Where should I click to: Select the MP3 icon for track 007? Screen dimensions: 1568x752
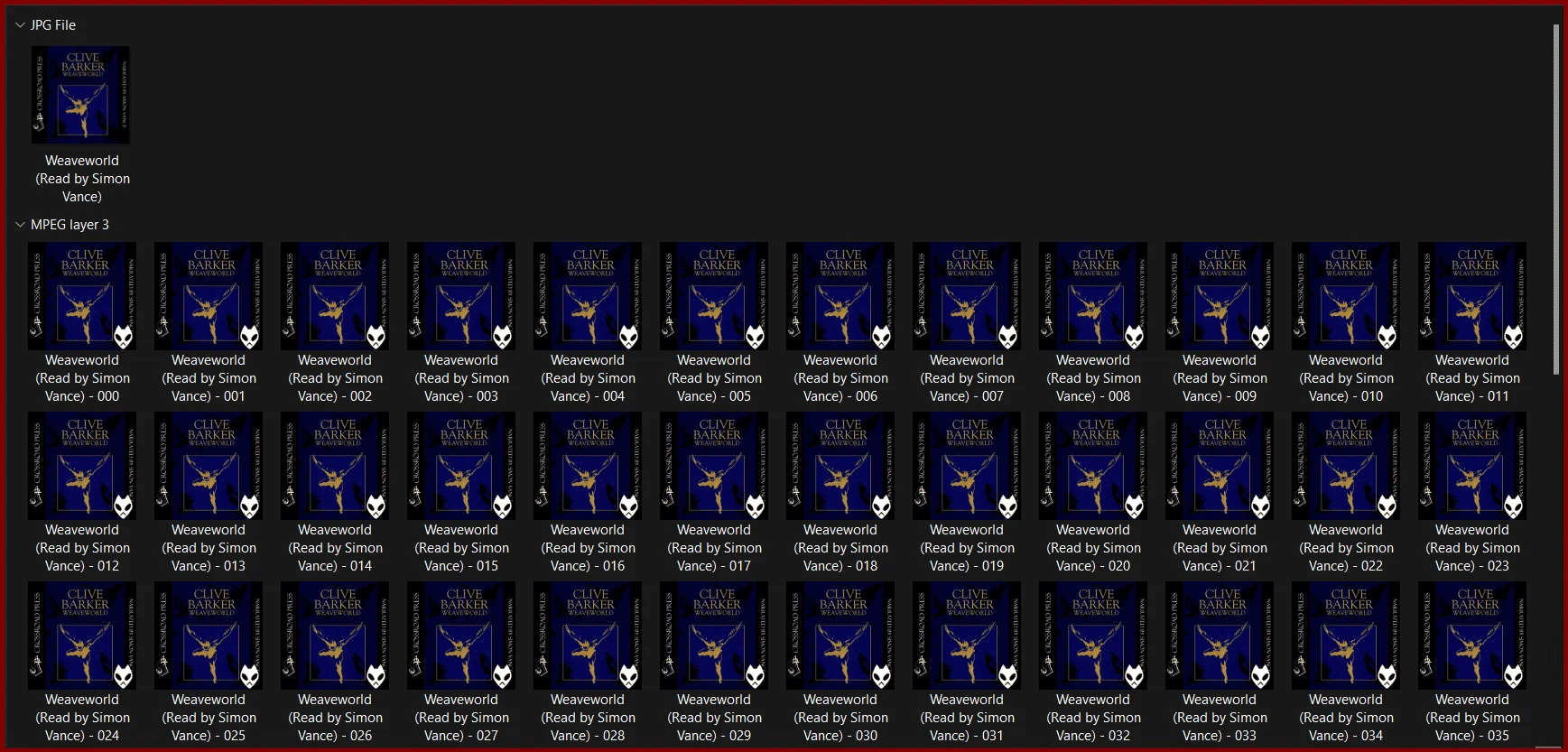967,296
